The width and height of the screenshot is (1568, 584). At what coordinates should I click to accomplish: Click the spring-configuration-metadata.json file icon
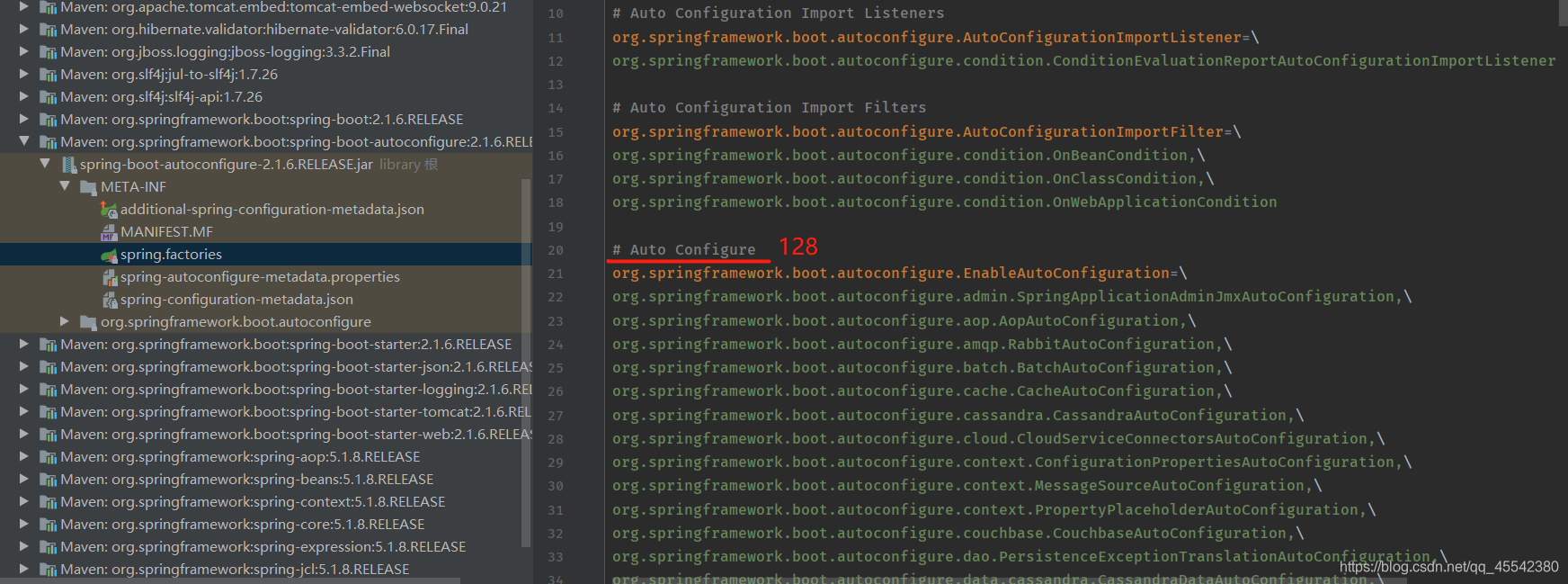tap(109, 300)
